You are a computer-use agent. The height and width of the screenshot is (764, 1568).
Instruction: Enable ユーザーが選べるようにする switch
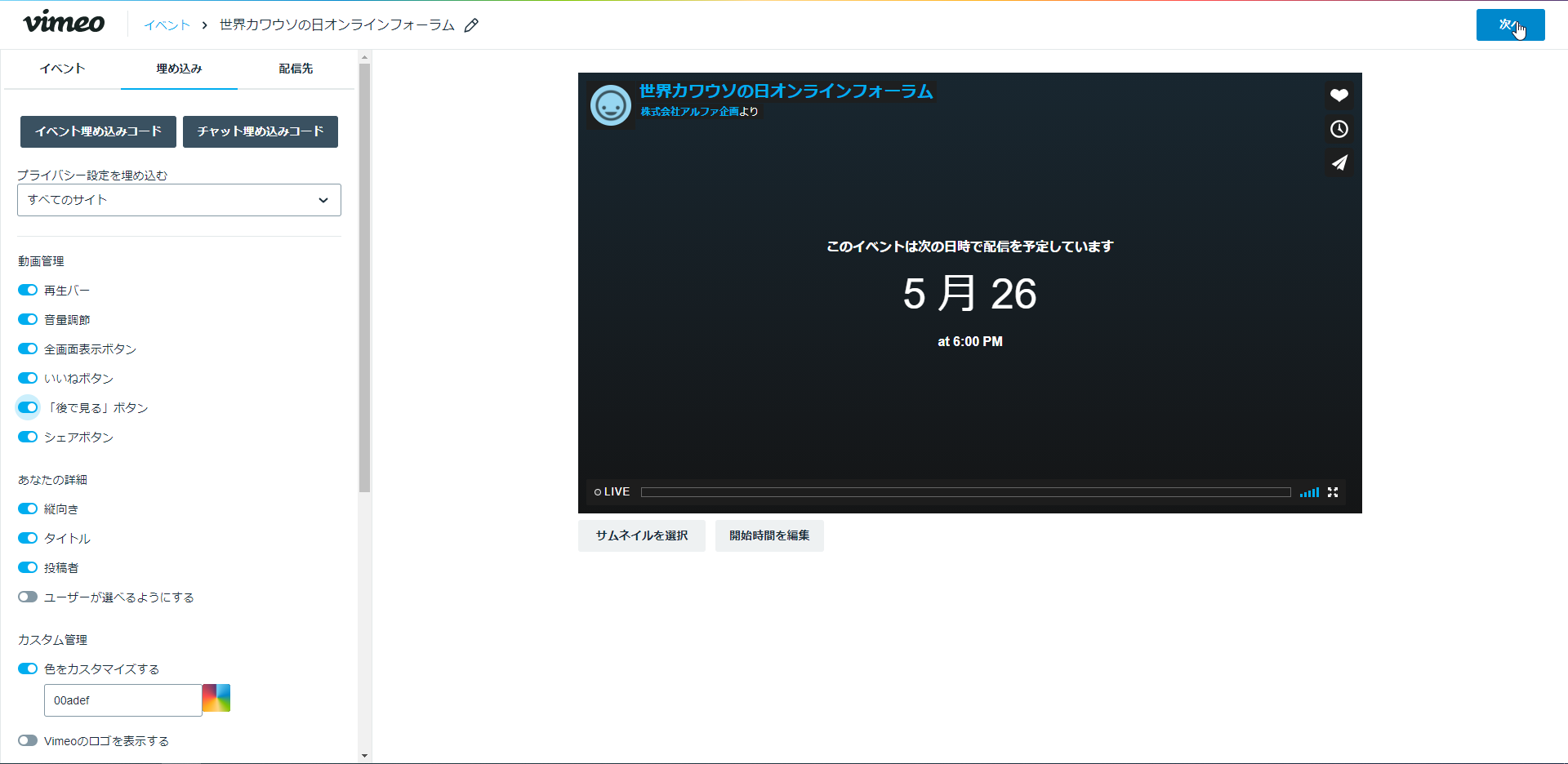(x=28, y=597)
